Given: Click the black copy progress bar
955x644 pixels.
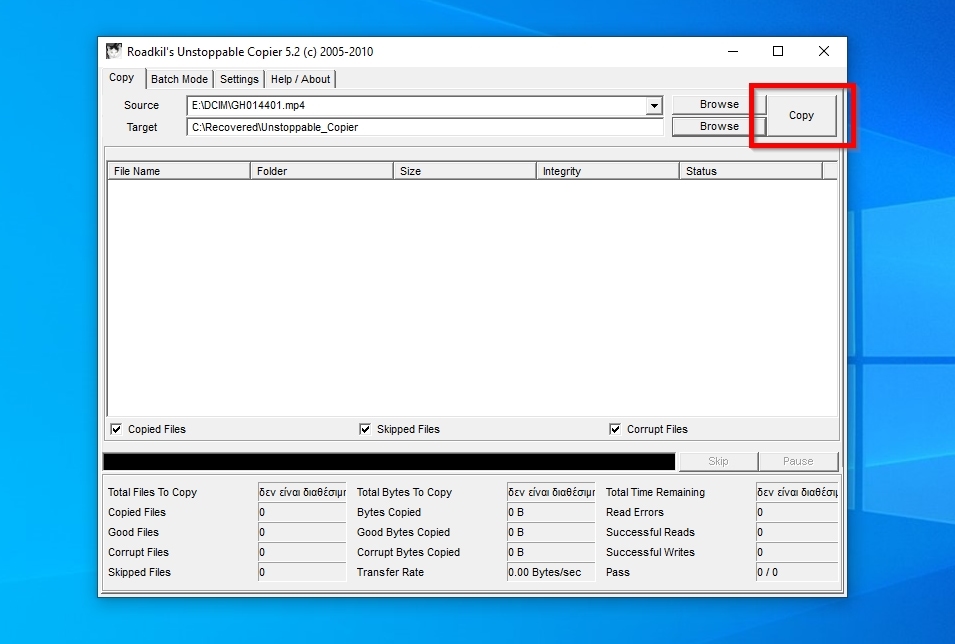Looking at the screenshot, I should click(x=389, y=462).
